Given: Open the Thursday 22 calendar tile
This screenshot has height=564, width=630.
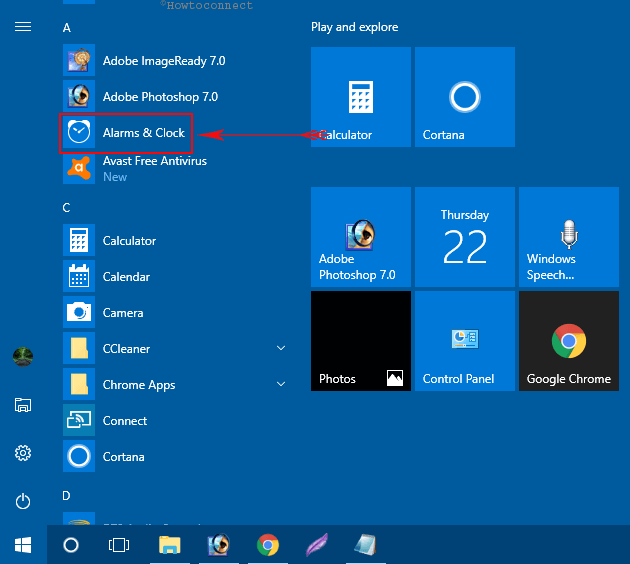Looking at the screenshot, I should click(x=465, y=237).
